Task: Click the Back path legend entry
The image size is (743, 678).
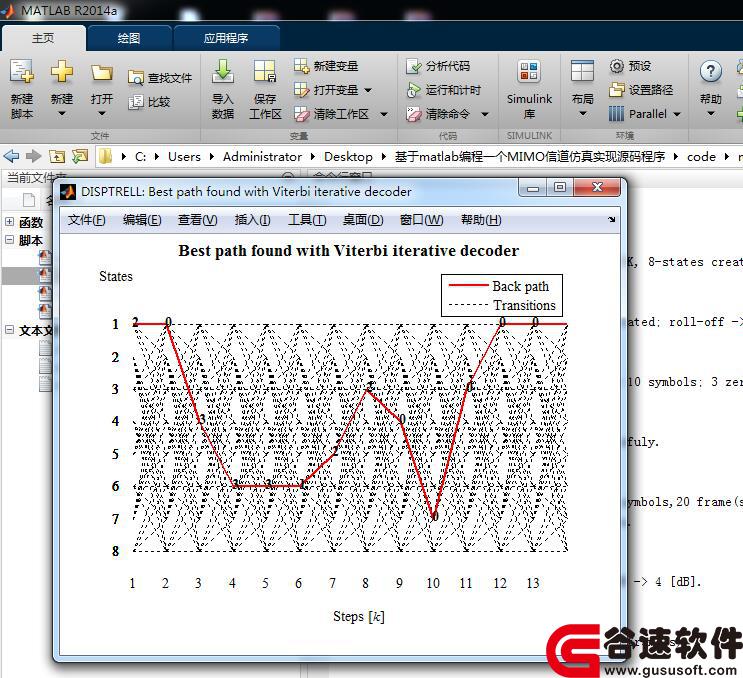Action: click(499, 286)
